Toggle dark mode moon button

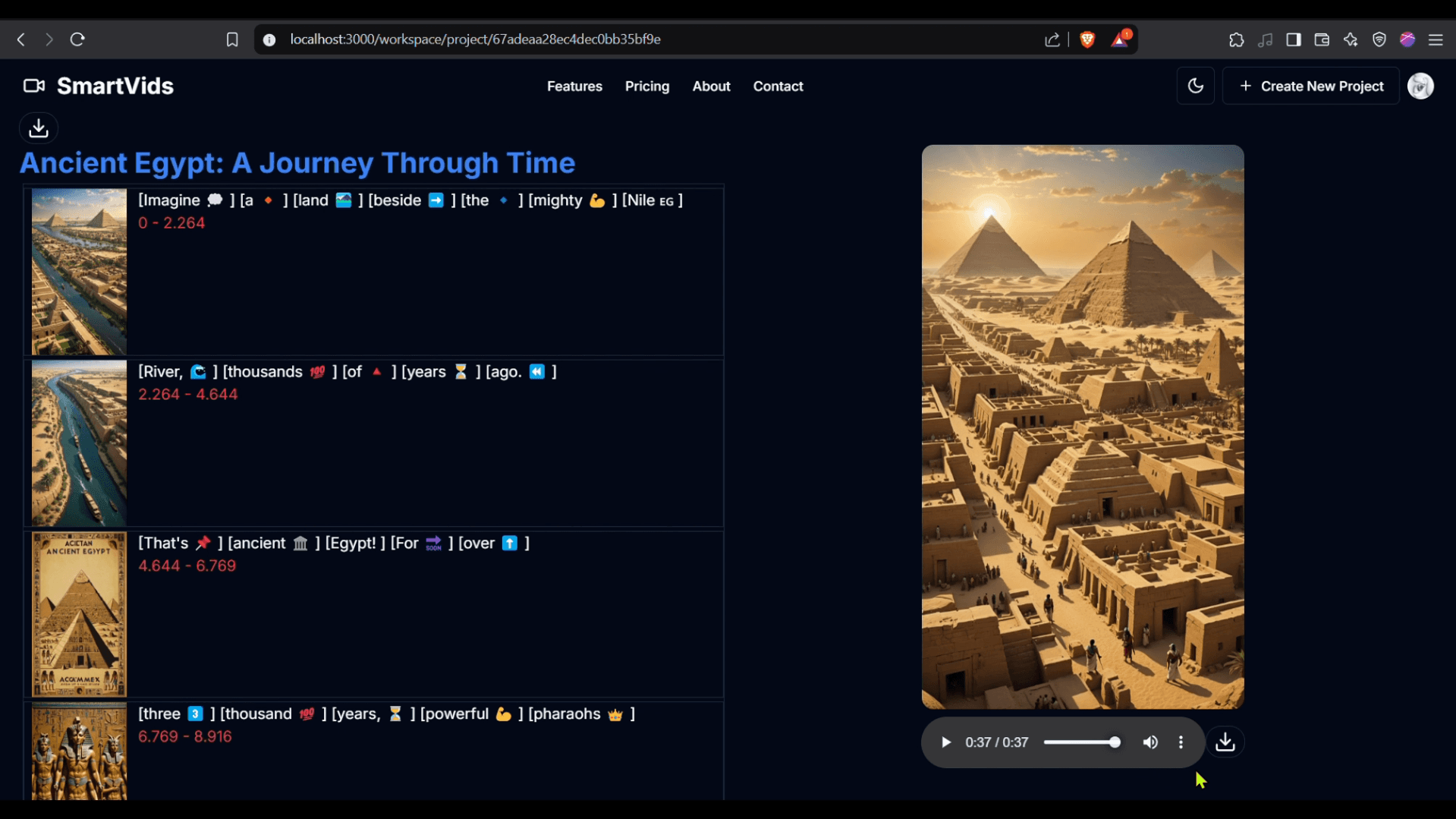click(1196, 86)
